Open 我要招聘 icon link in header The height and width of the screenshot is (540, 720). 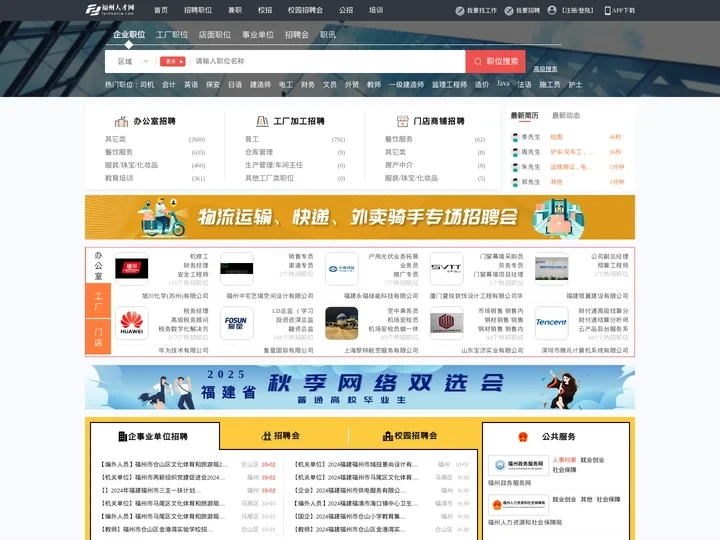pyautogui.click(x=509, y=11)
